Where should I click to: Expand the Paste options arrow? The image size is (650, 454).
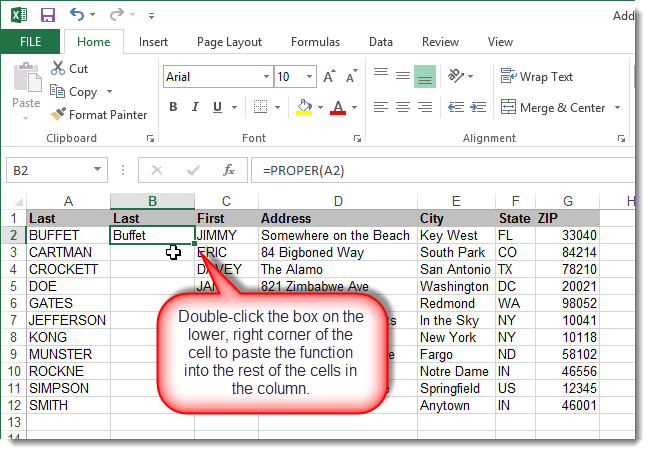point(26,119)
